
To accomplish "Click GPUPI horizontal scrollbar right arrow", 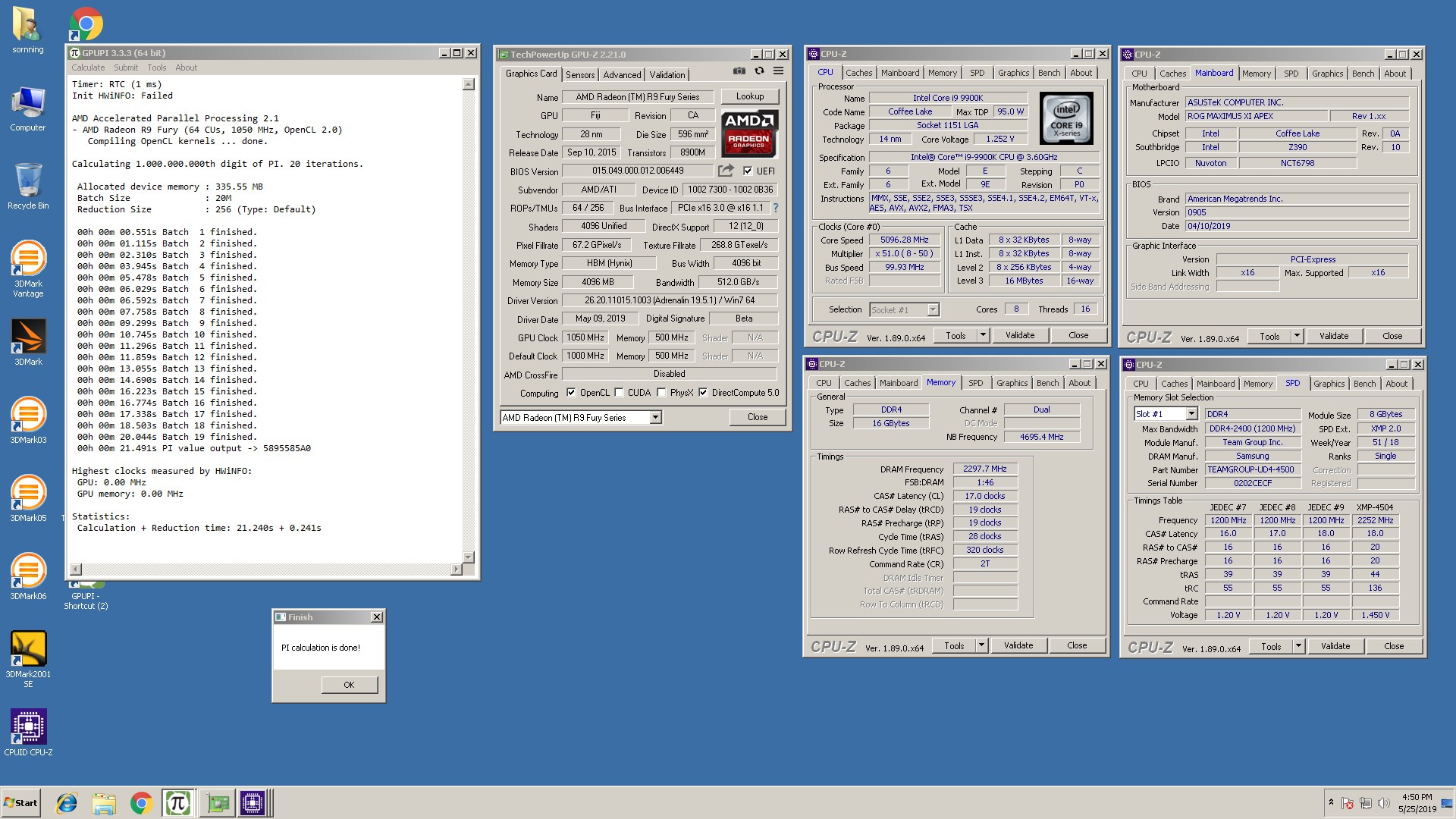I will [456, 569].
